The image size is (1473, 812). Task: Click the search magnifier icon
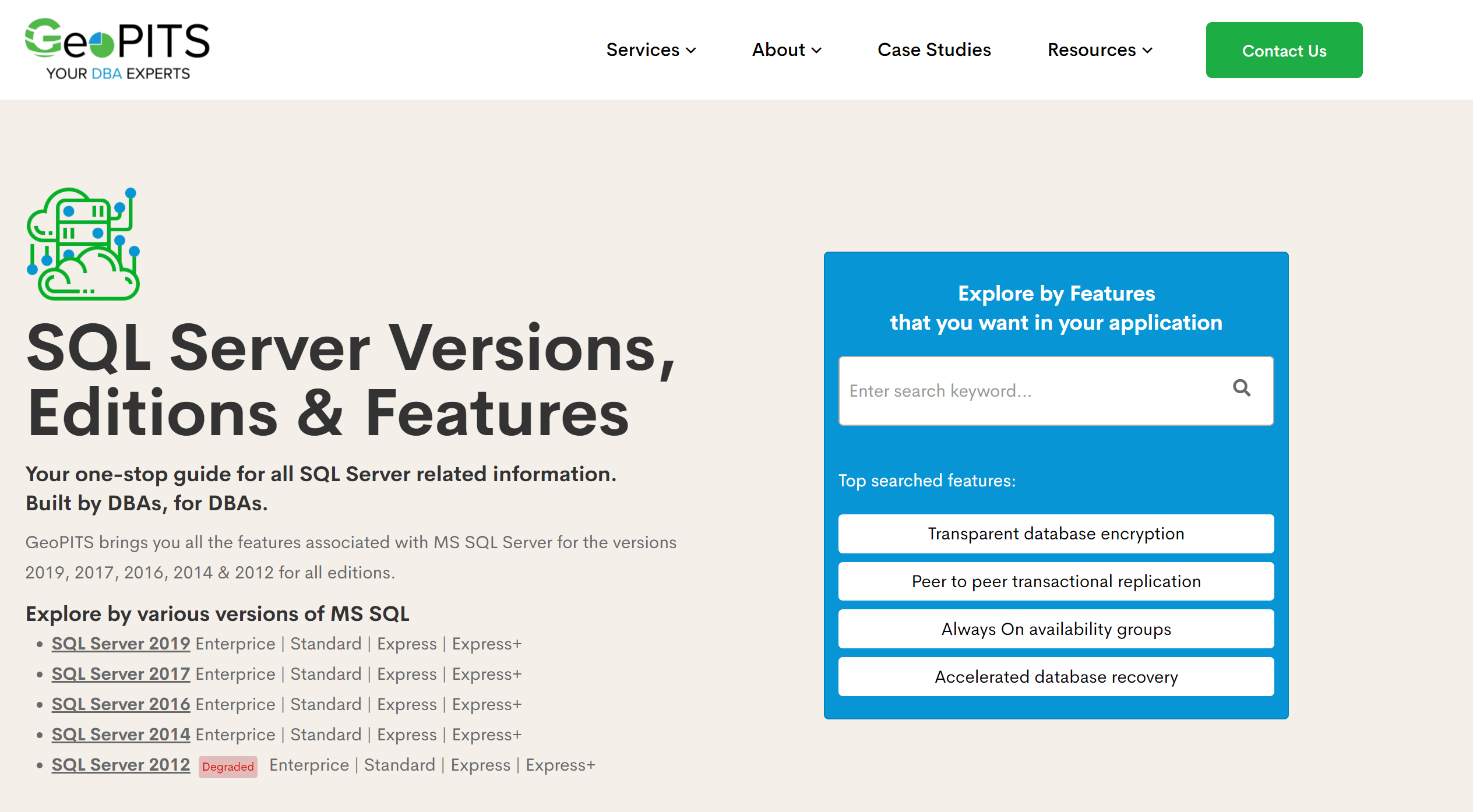click(1241, 389)
